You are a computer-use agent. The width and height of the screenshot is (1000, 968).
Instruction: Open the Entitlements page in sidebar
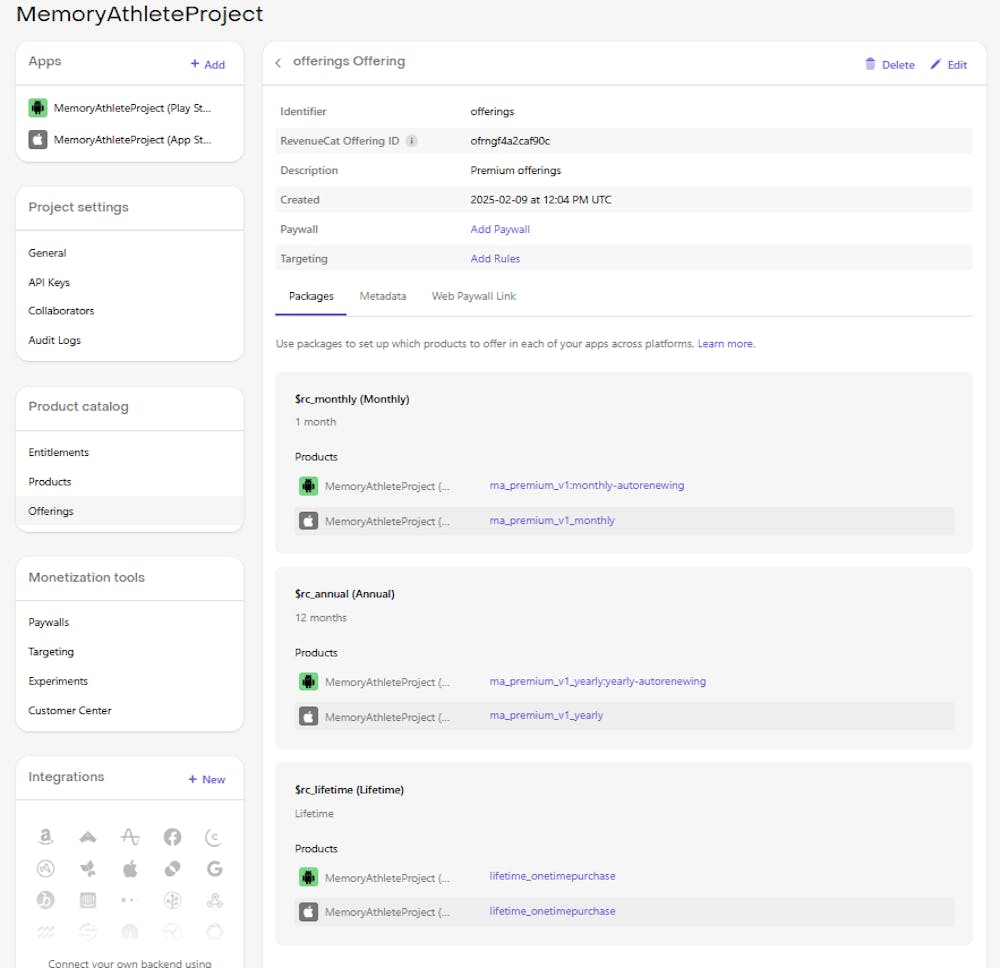coord(59,452)
